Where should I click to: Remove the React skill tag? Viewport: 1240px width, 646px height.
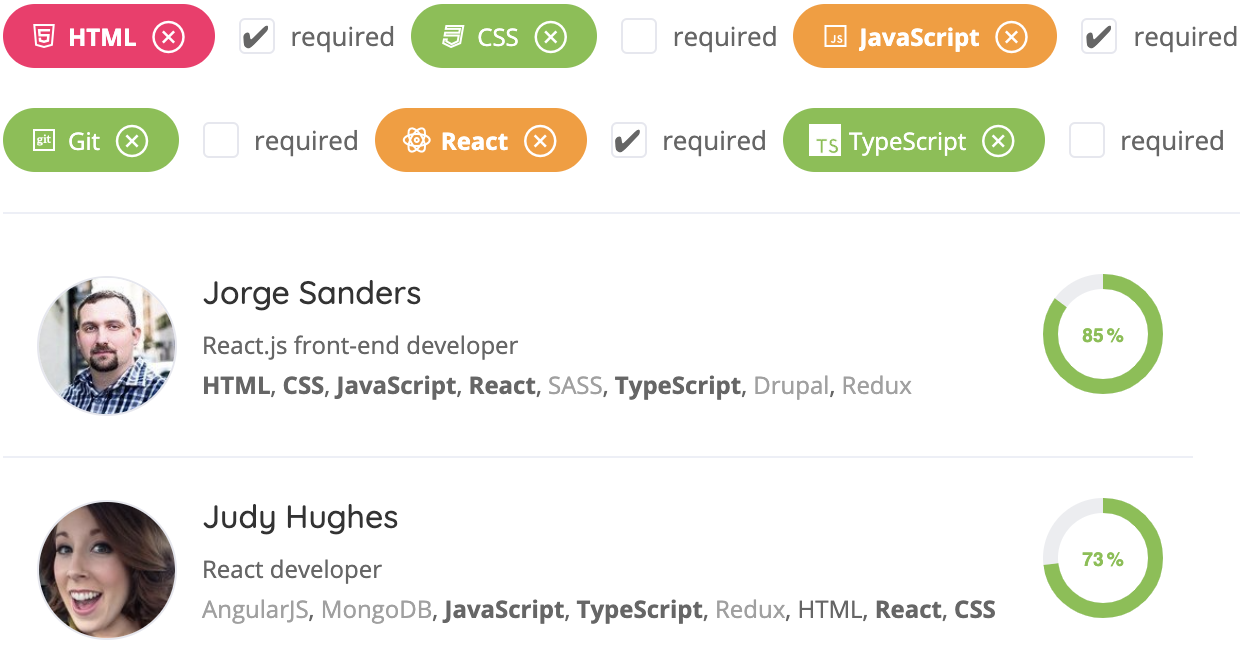(x=540, y=141)
